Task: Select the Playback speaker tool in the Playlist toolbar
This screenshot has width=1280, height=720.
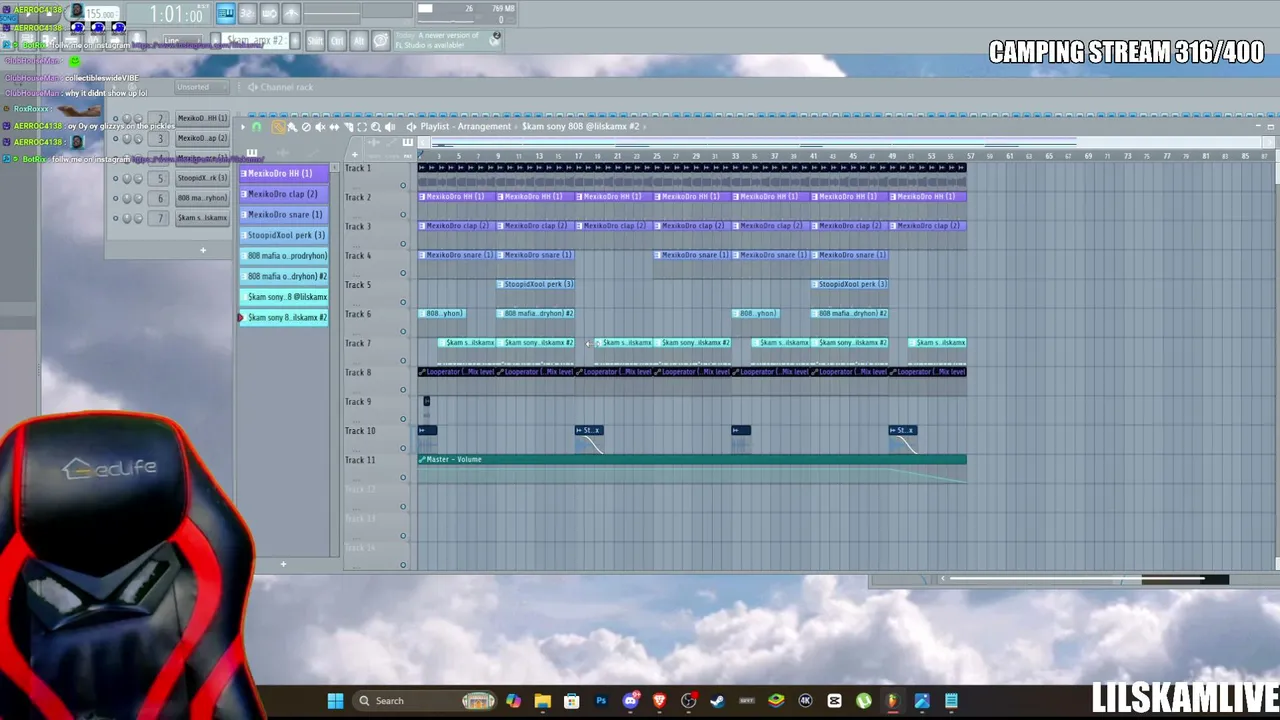Action: [x=390, y=127]
